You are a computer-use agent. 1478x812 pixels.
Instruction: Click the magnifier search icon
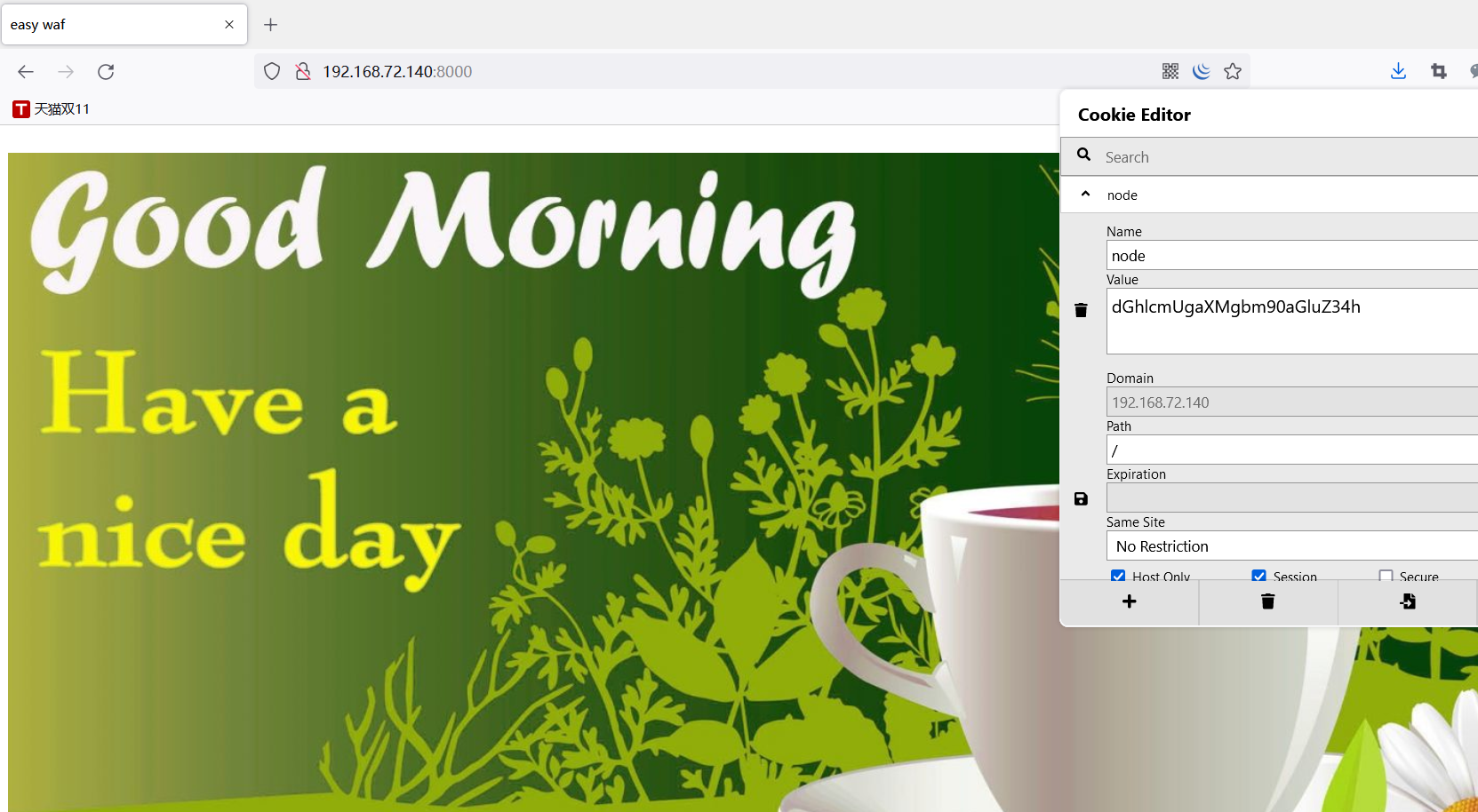point(1084,155)
